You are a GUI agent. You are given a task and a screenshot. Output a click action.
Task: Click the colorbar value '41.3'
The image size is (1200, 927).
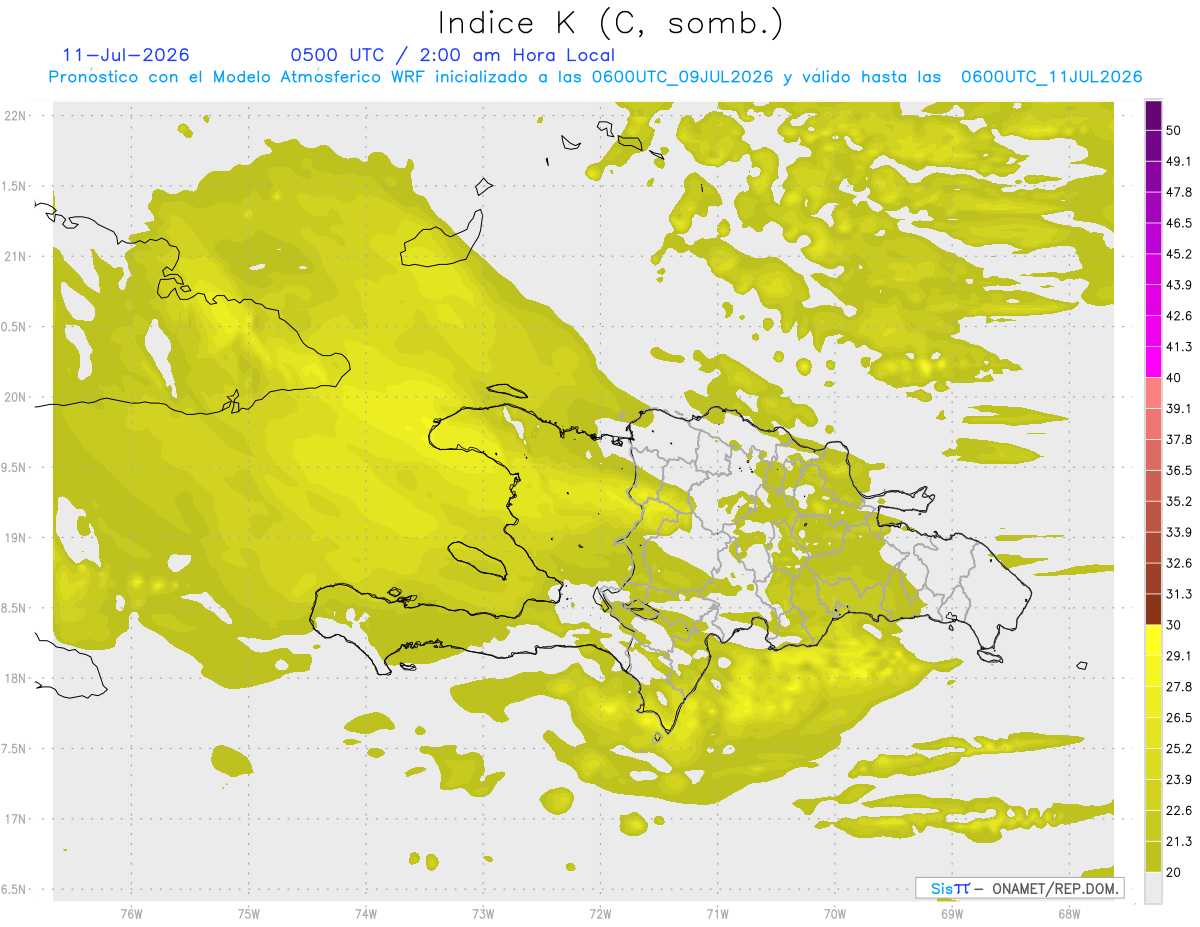1179,347
